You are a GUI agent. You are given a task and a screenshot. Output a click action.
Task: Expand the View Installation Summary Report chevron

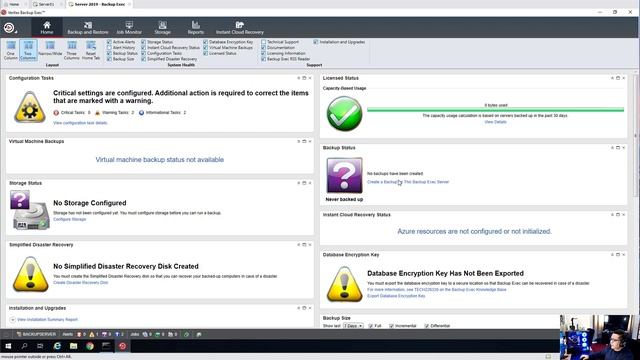[x=12, y=320]
